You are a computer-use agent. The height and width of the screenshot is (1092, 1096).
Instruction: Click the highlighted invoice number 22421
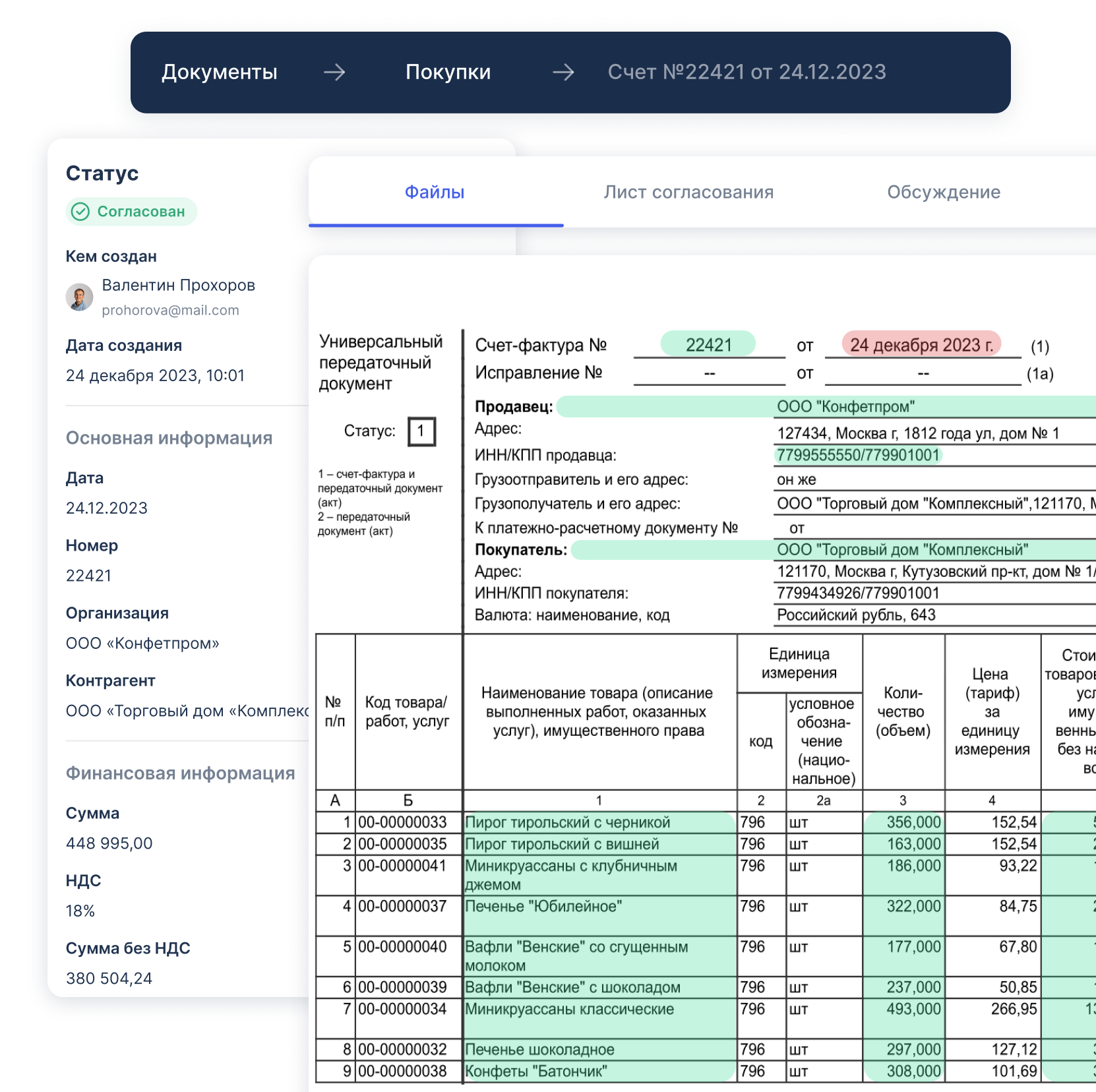(x=708, y=345)
